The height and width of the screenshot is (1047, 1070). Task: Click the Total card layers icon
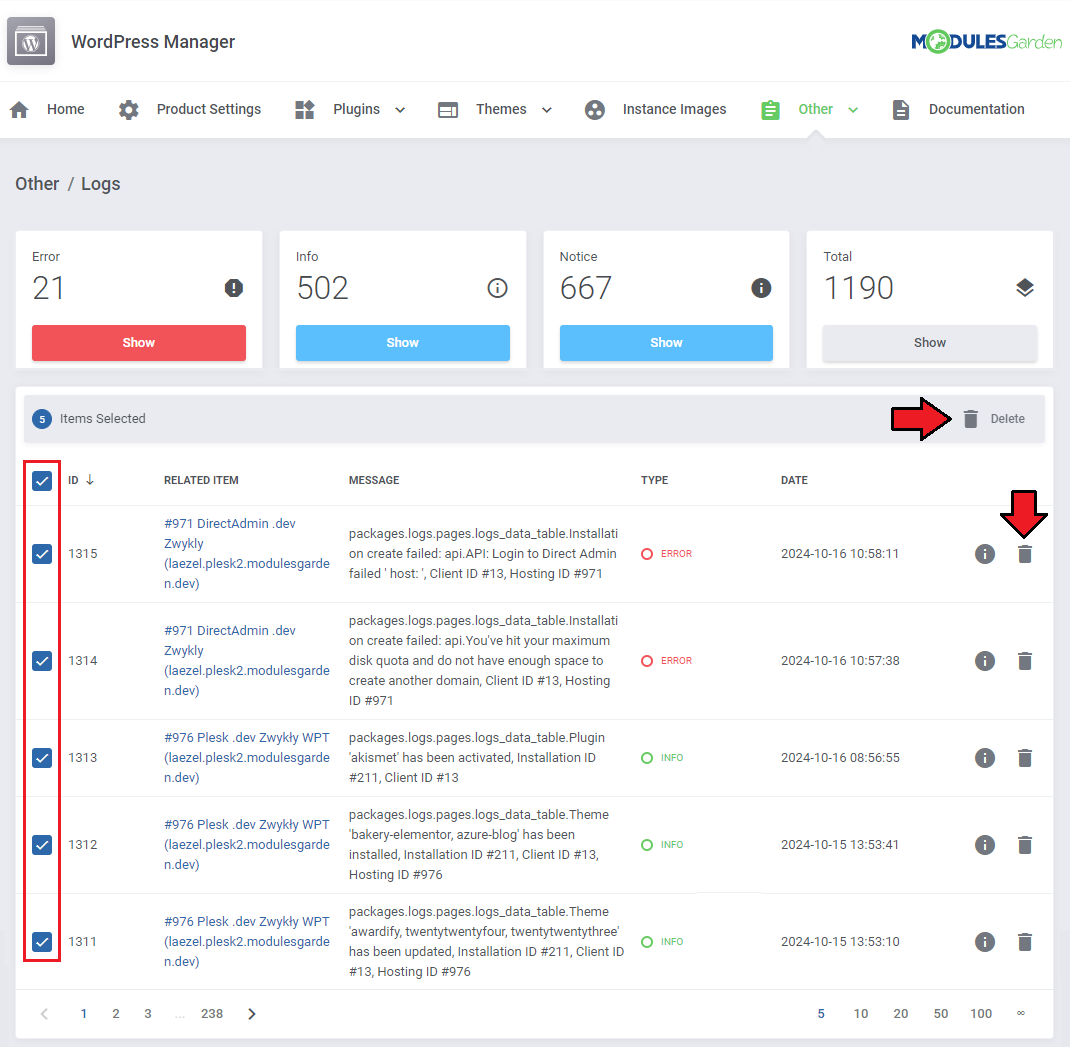click(1024, 288)
